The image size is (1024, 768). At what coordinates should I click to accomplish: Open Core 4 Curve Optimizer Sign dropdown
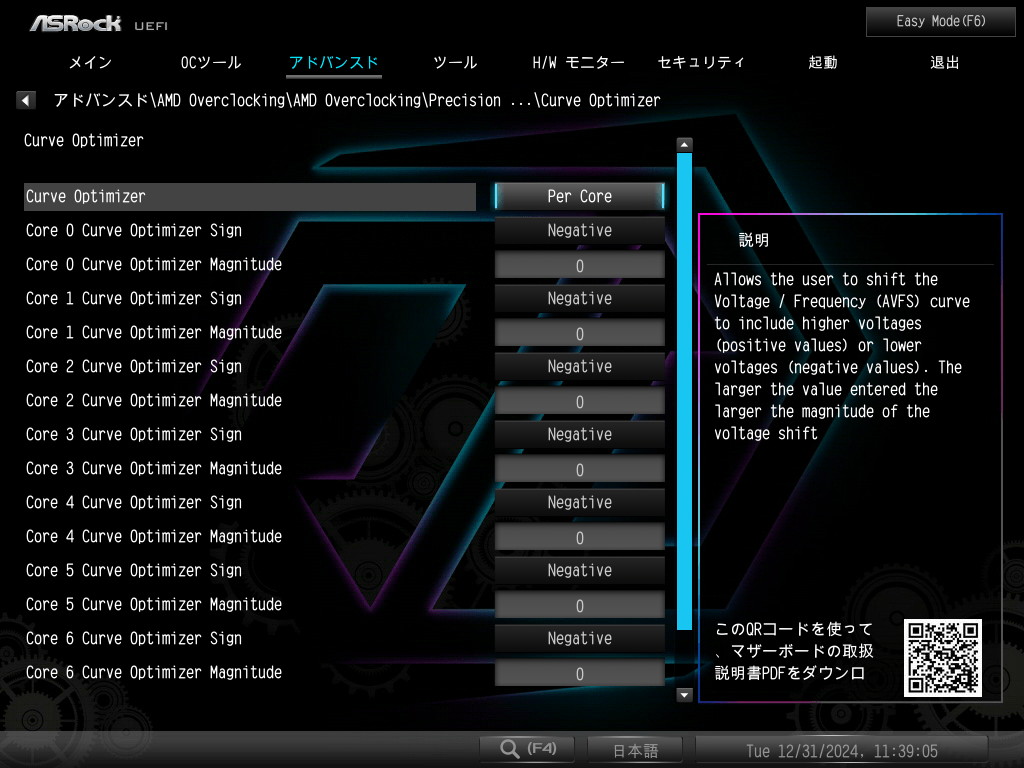click(x=579, y=502)
